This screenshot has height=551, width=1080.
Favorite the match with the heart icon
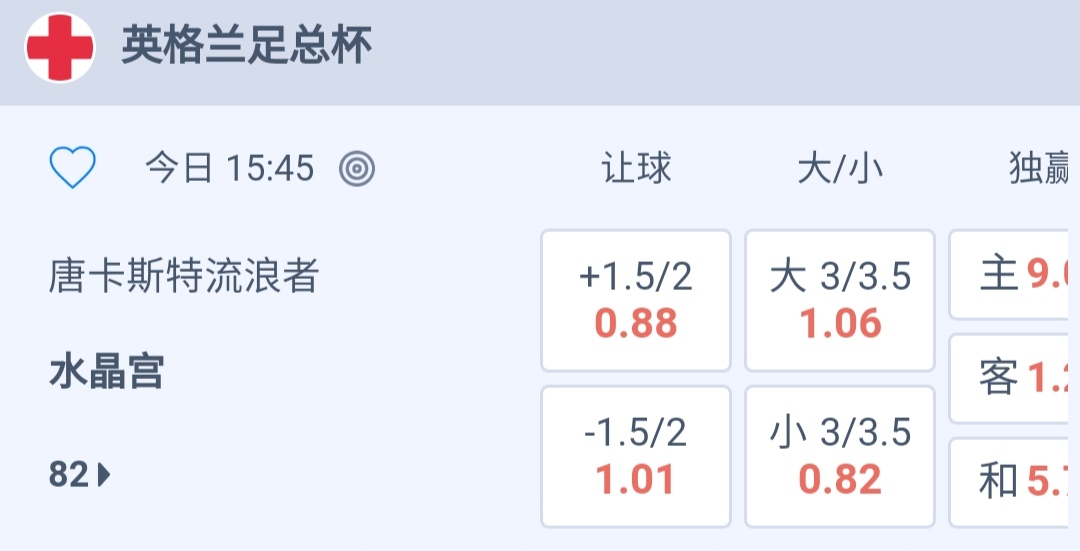[x=73, y=168]
